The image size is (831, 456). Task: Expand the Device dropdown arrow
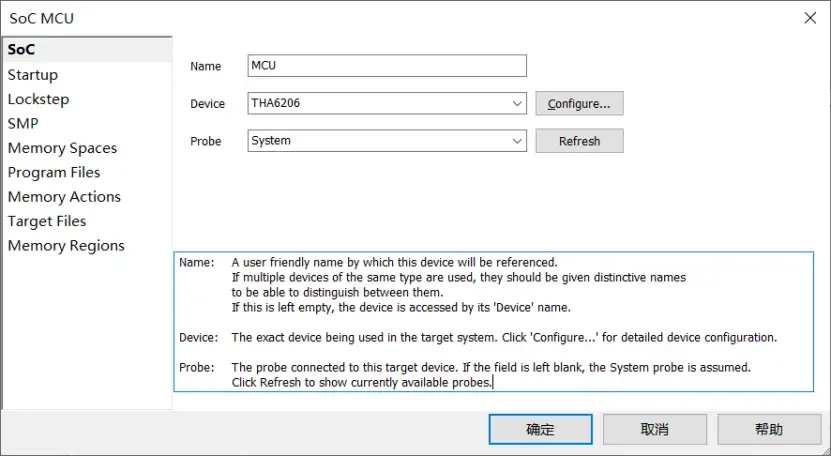pos(517,103)
